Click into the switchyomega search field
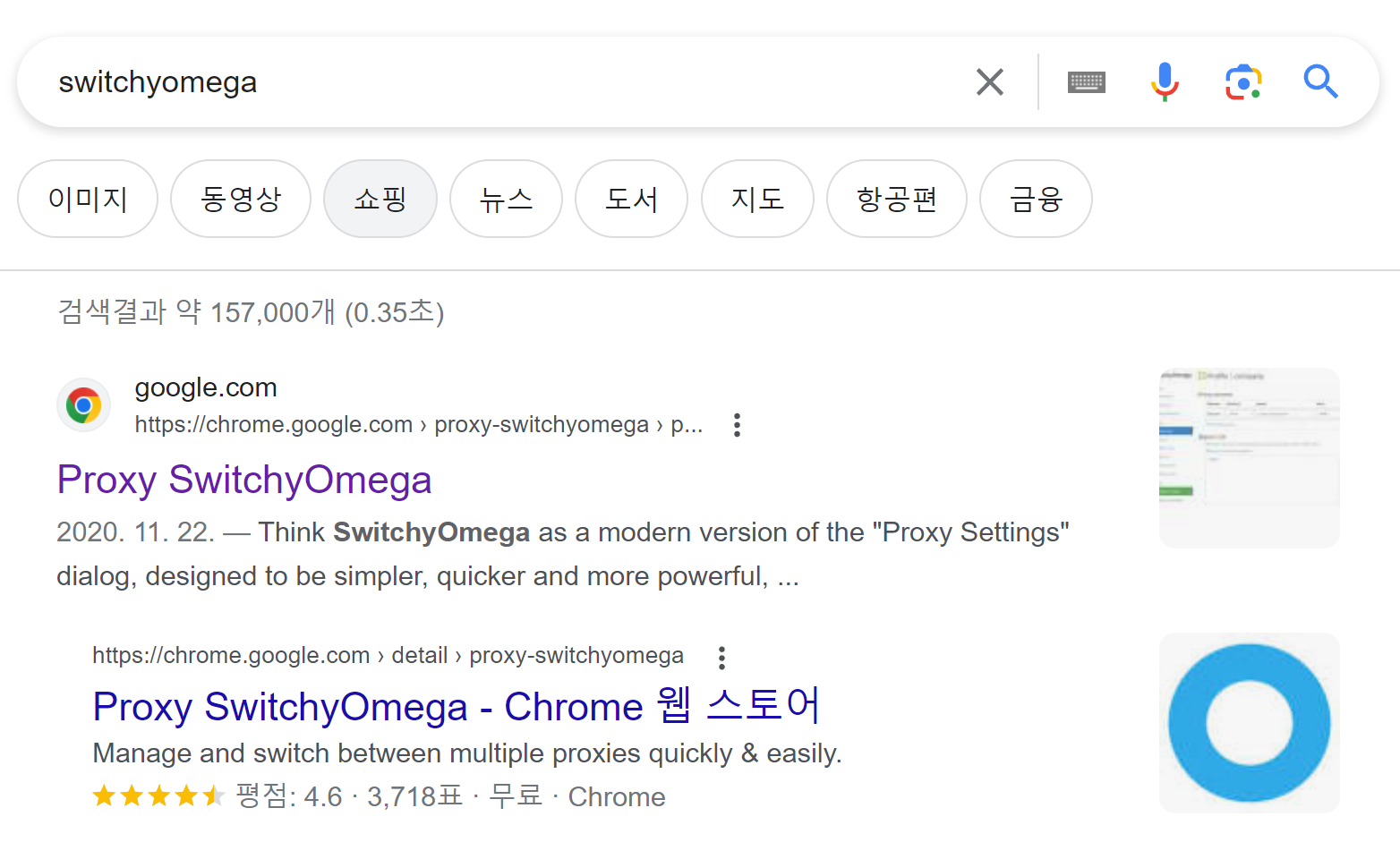The width and height of the screenshot is (1400, 842). 501,82
